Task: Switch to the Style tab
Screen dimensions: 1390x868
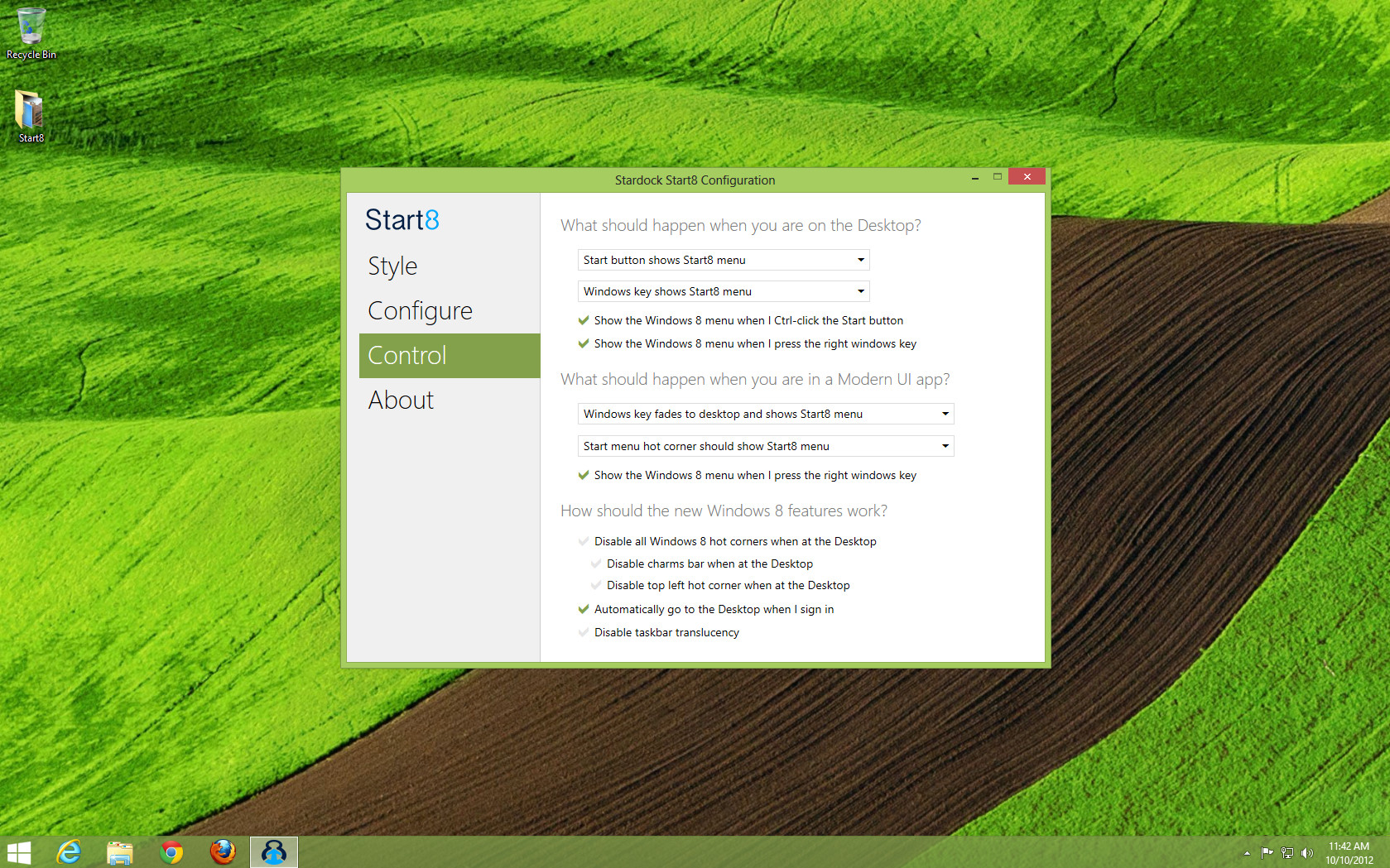Action: (x=450, y=266)
